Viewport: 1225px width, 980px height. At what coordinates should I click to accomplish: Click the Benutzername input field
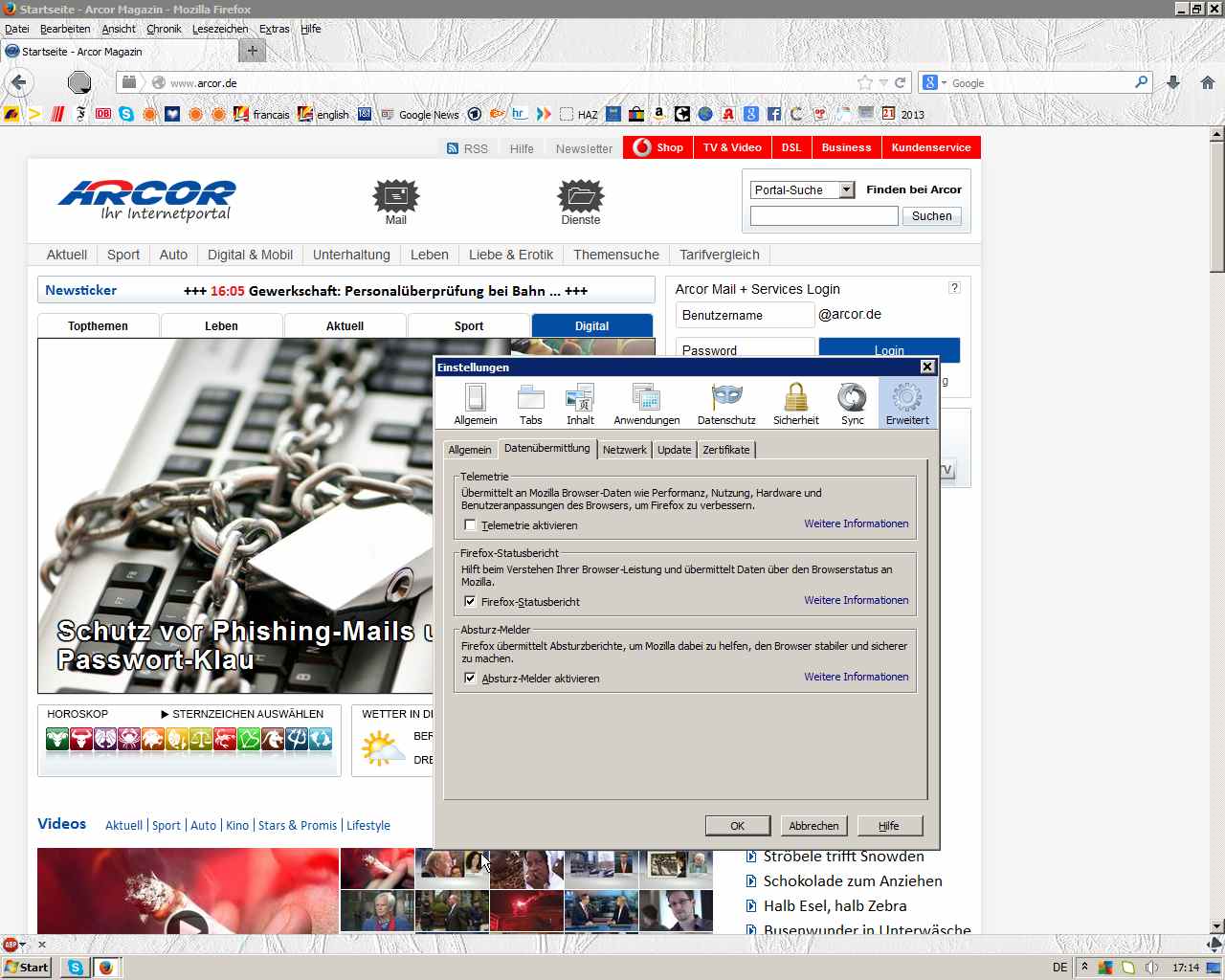746,315
